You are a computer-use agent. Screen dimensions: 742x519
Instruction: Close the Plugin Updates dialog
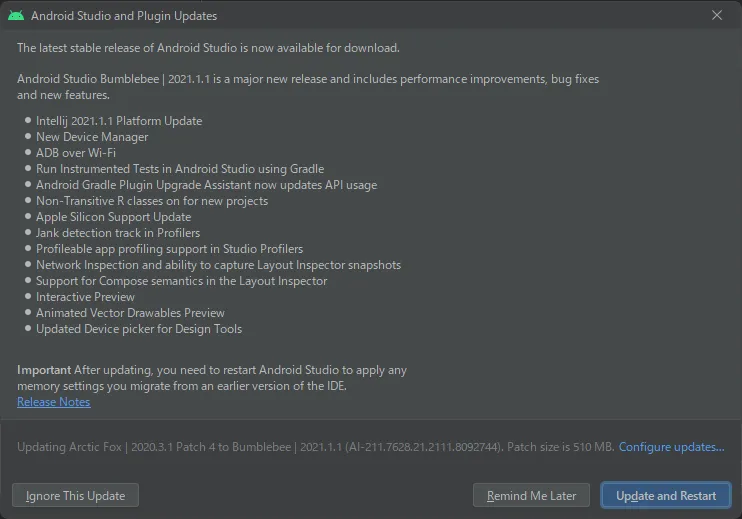pos(716,16)
